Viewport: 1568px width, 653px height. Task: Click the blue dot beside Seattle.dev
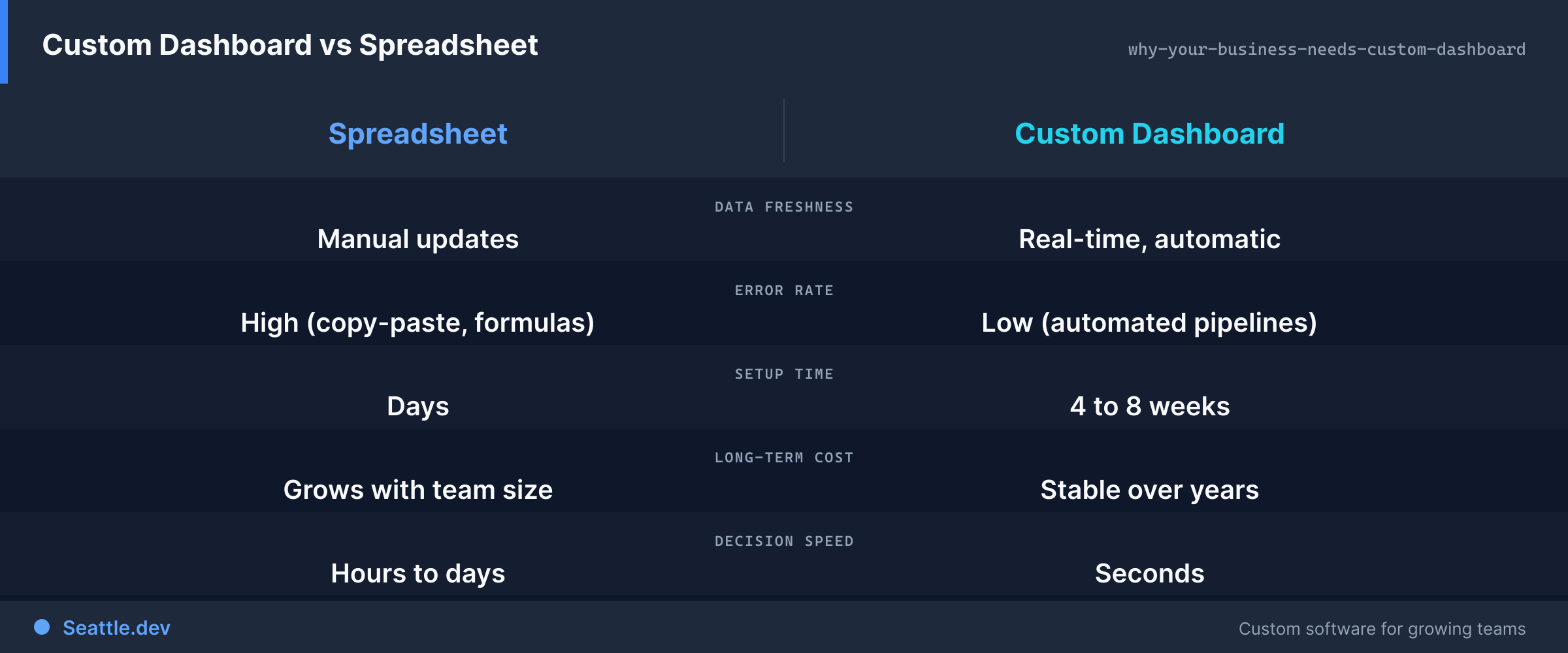point(42,627)
